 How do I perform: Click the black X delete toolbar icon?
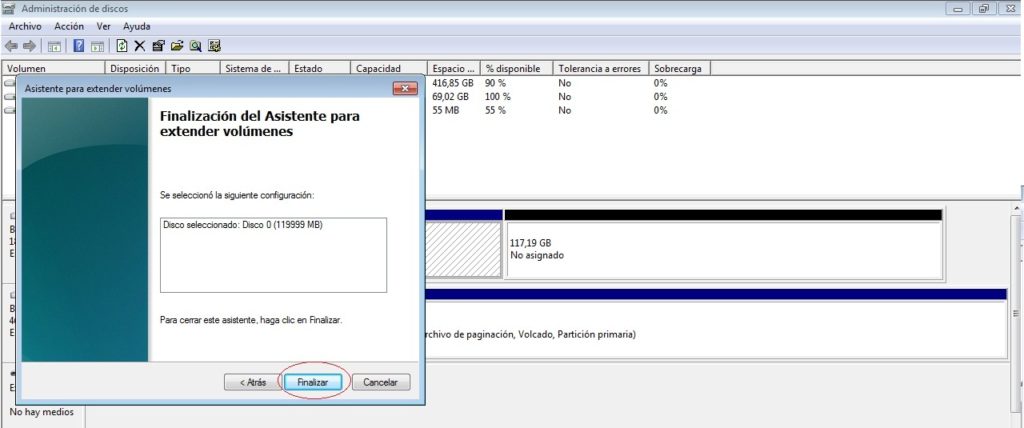(140, 46)
